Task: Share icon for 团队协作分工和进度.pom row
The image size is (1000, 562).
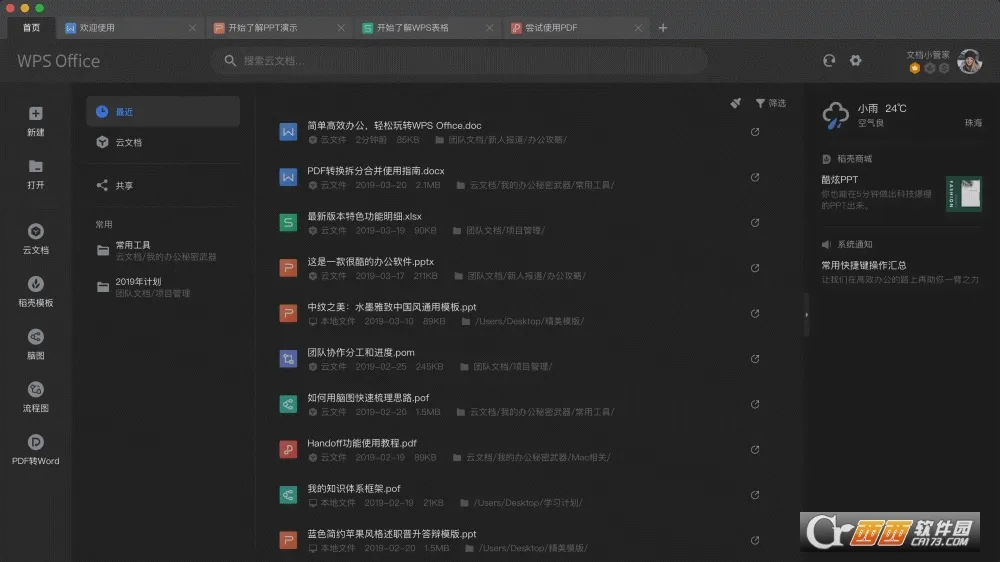Action: 755,359
